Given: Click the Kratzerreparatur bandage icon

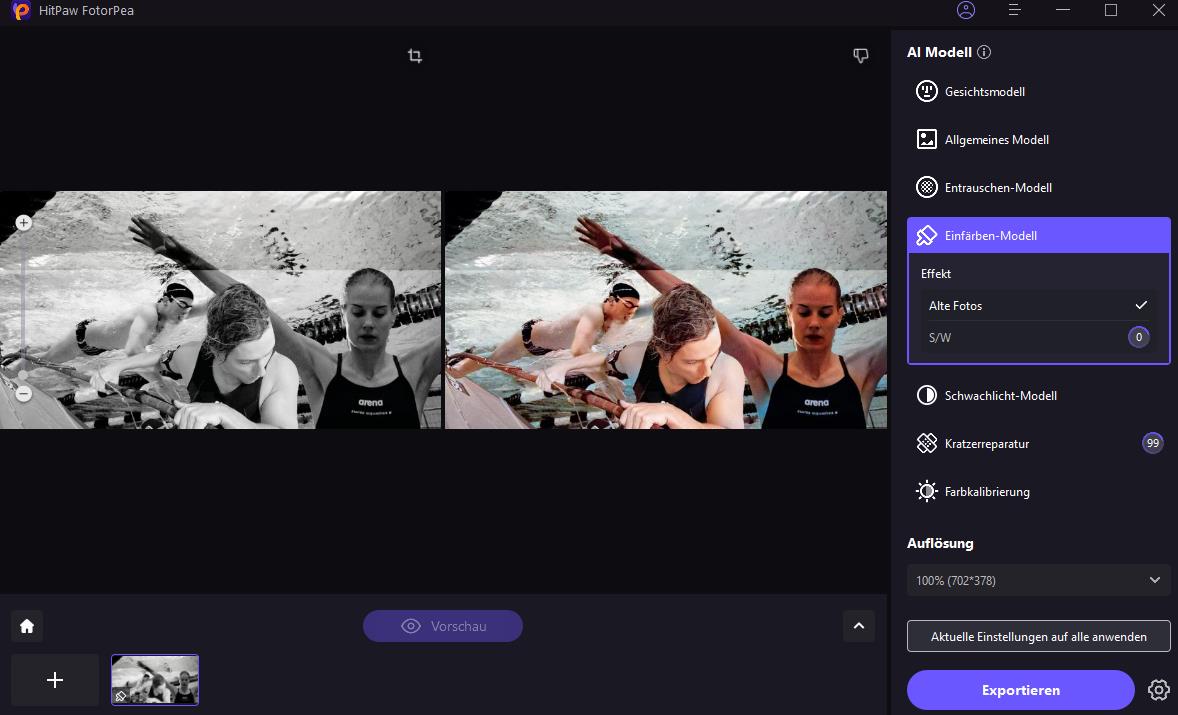Looking at the screenshot, I should pos(926,443).
